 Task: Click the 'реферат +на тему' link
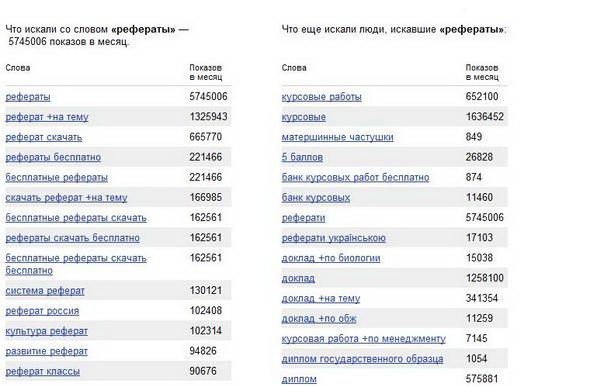(x=47, y=117)
